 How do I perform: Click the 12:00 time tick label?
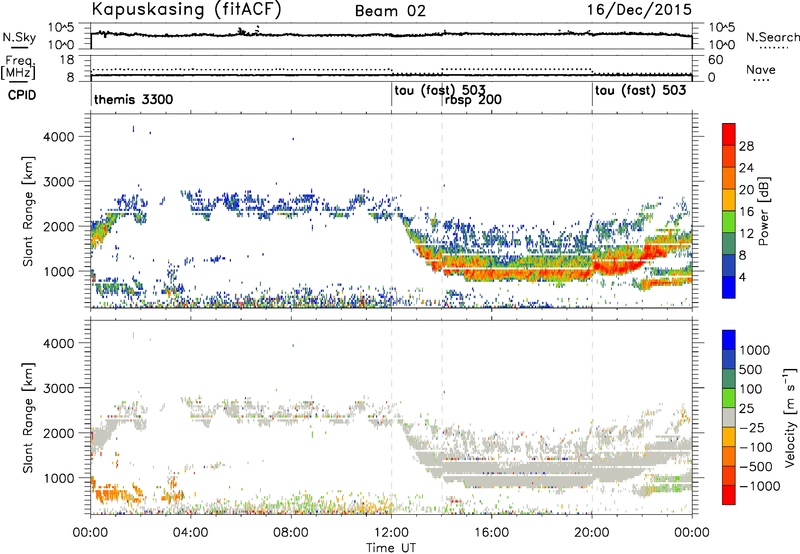coord(391,533)
